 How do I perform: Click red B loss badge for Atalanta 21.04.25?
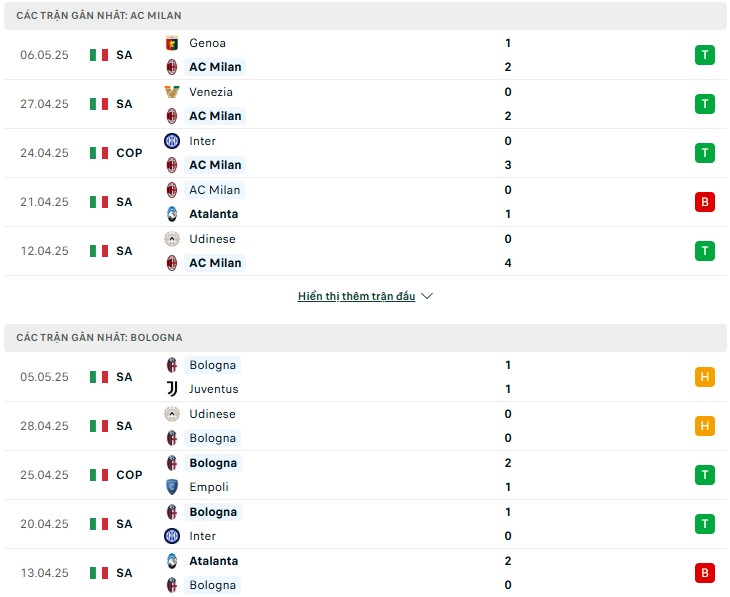coord(704,202)
